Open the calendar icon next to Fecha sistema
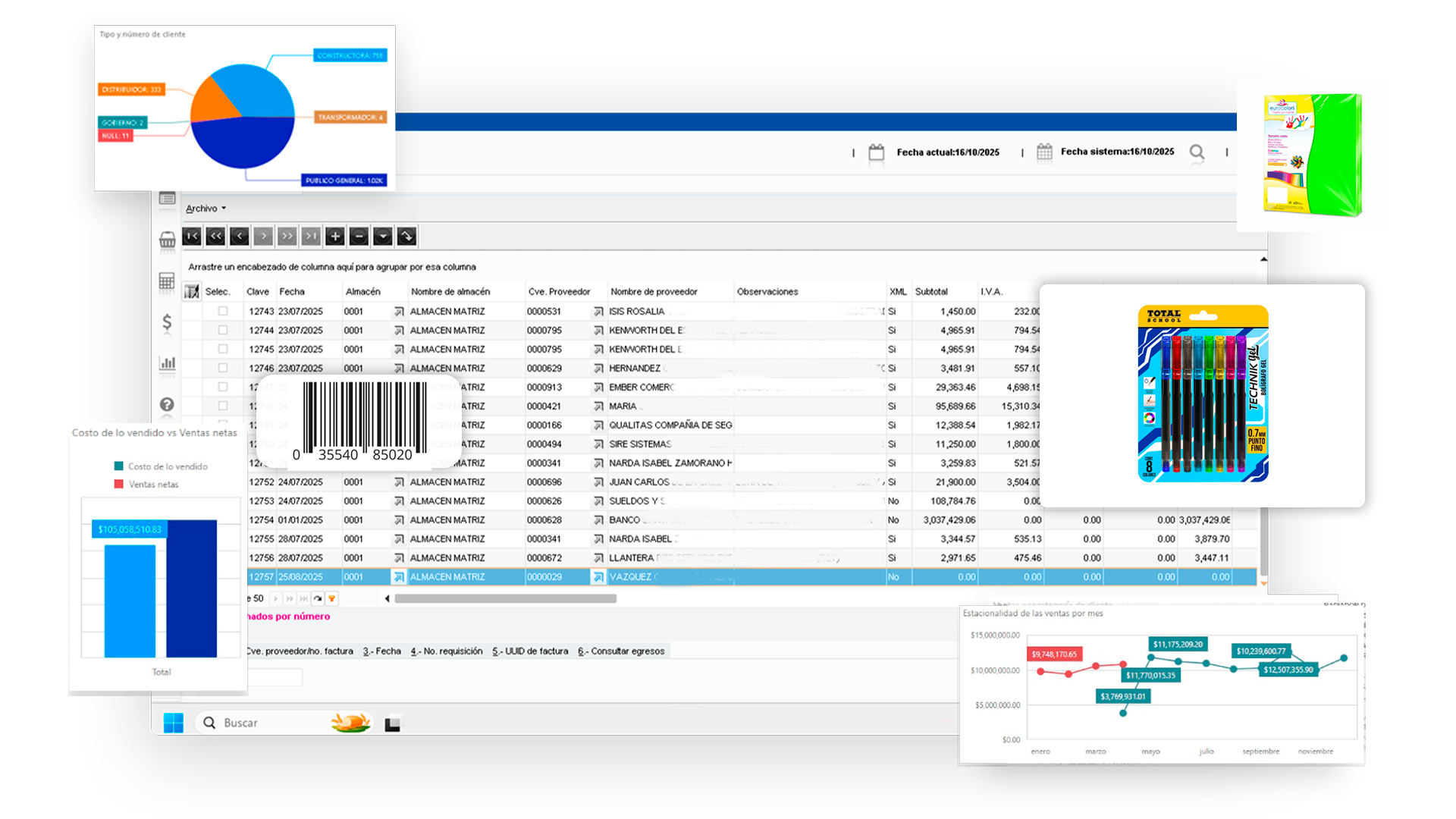The width and height of the screenshot is (1456, 819). [1044, 152]
